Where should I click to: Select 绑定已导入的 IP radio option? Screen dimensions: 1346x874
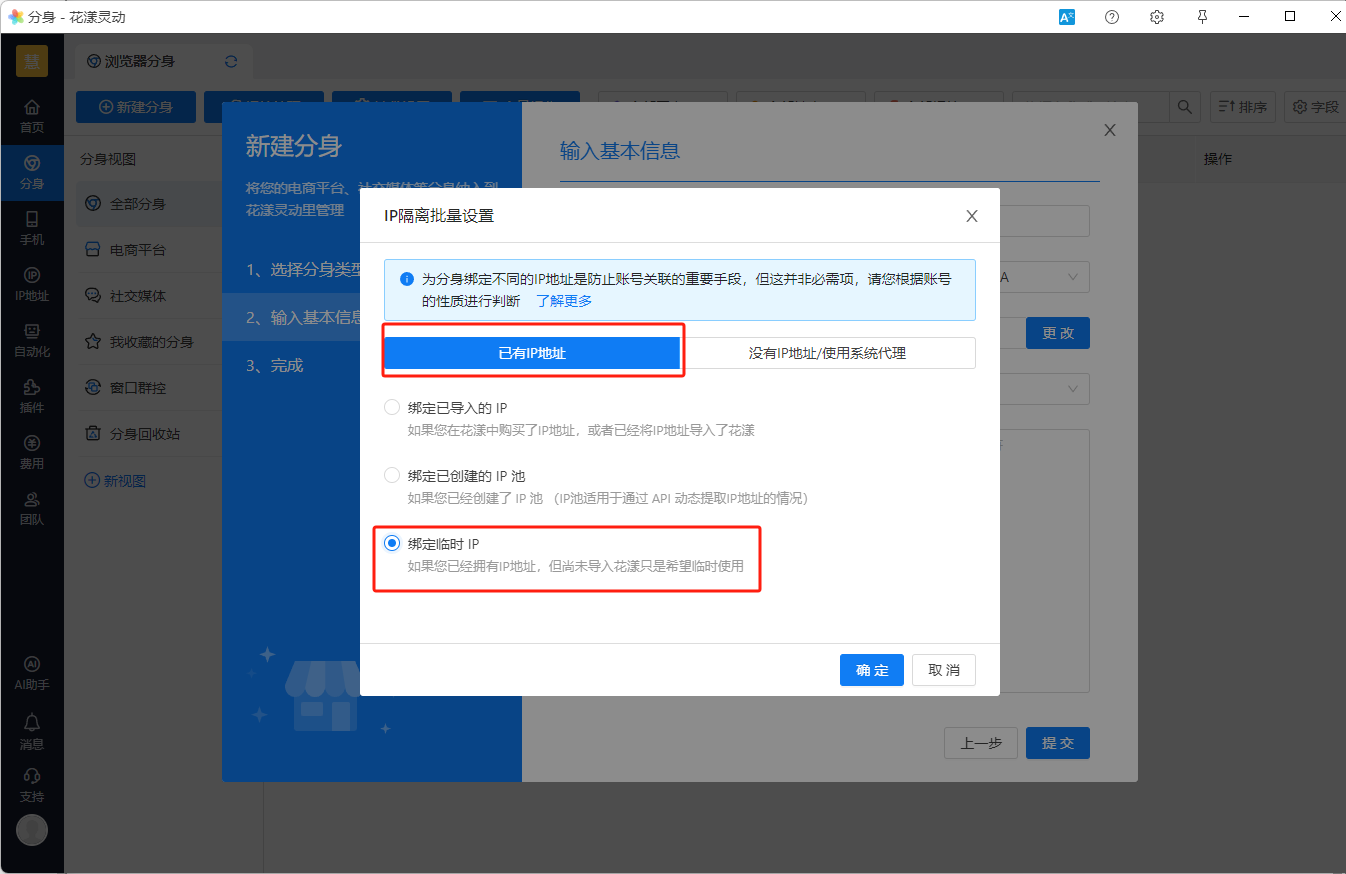pos(392,408)
